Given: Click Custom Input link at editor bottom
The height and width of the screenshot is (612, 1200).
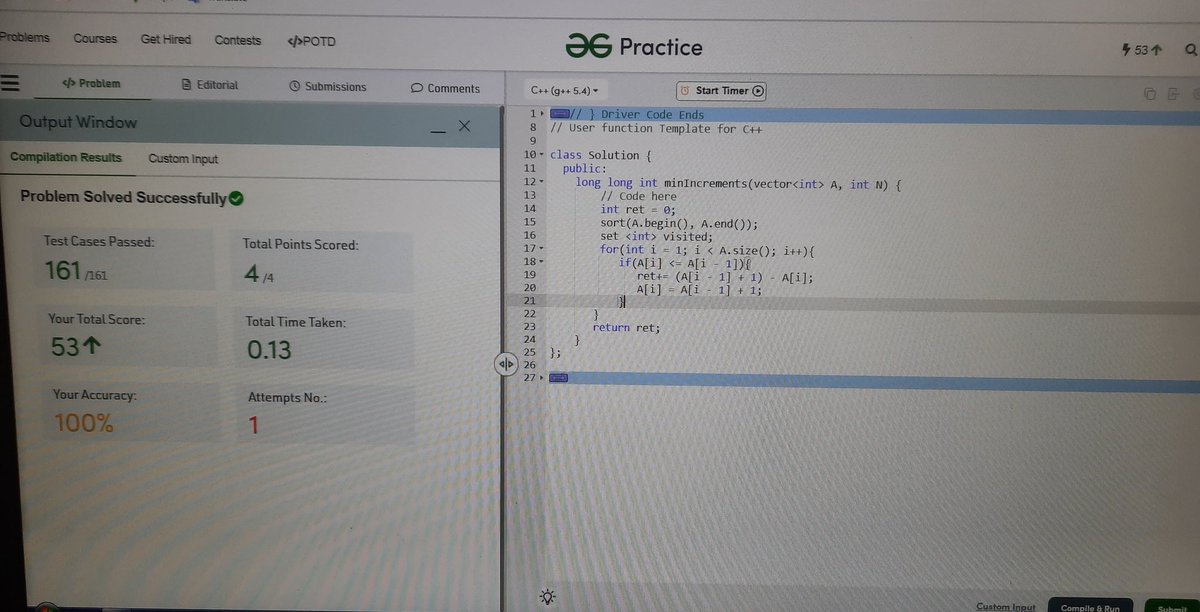Looking at the screenshot, I should point(1006,606).
